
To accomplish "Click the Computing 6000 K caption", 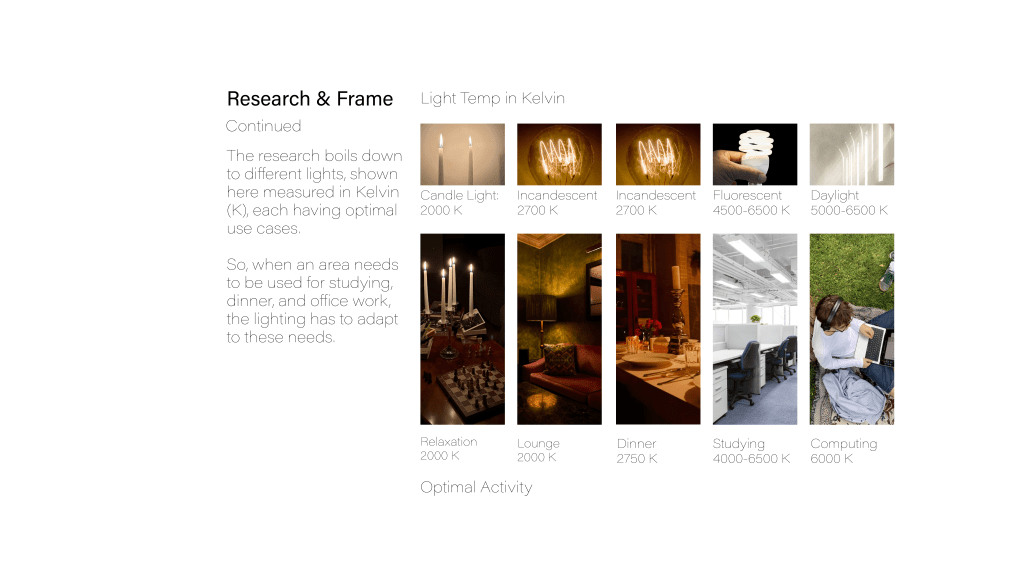I will pyautogui.click(x=844, y=451).
